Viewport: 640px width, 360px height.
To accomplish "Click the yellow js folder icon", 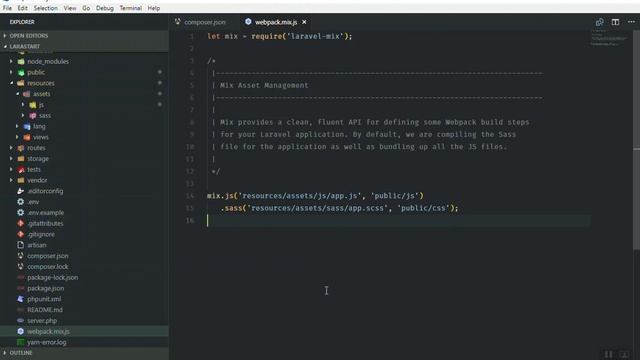I will click(33, 105).
